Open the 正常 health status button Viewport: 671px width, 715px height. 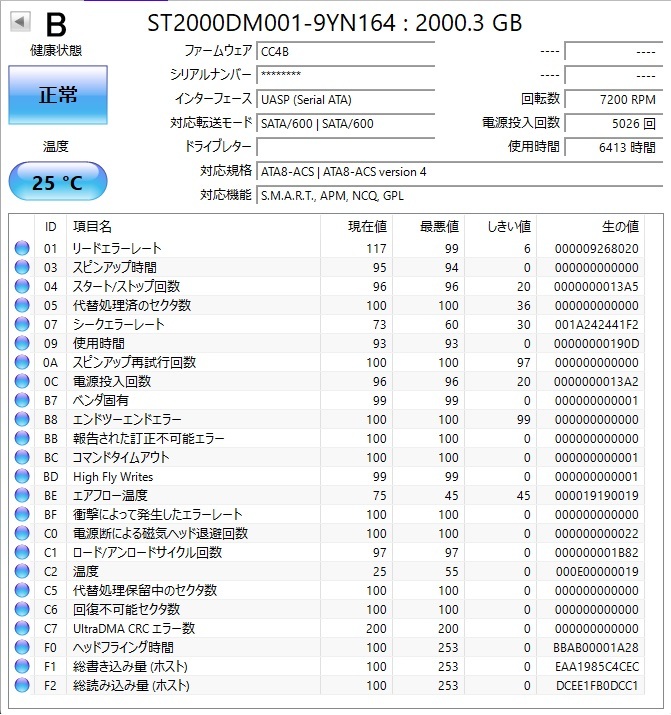pos(58,95)
